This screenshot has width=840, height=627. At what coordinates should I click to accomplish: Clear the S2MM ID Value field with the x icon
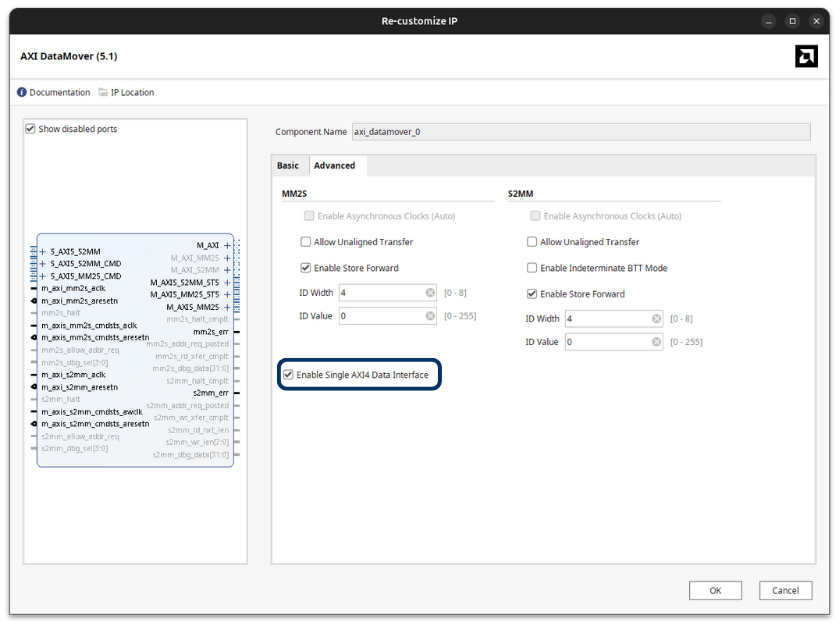(656, 341)
